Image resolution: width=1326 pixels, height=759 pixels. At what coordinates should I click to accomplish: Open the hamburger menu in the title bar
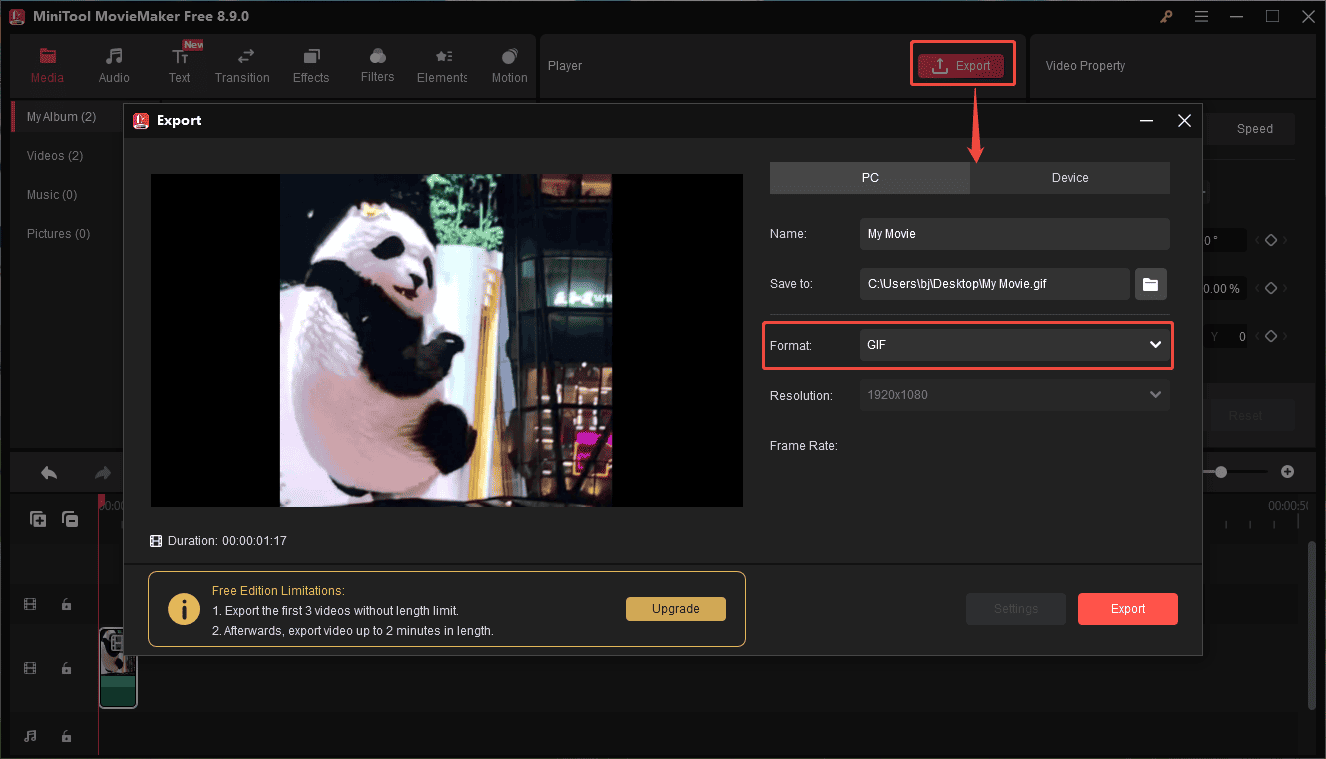1202,16
